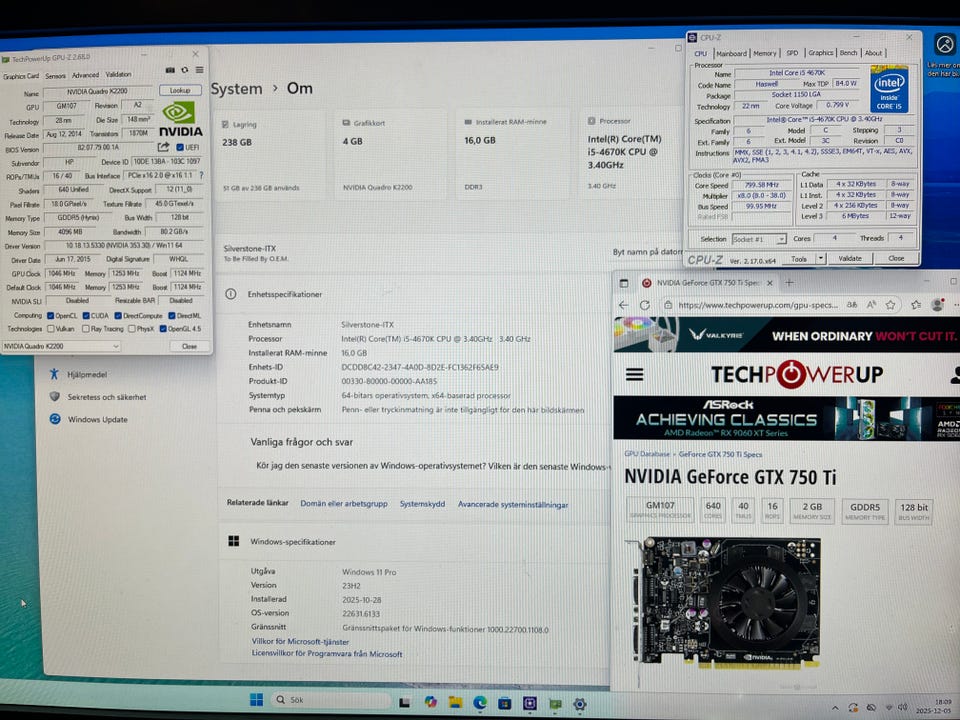The height and width of the screenshot is (720, 960).
Task: Toggle the OpenCL checkbox in GPU-Z
Action: coord(51,316)
